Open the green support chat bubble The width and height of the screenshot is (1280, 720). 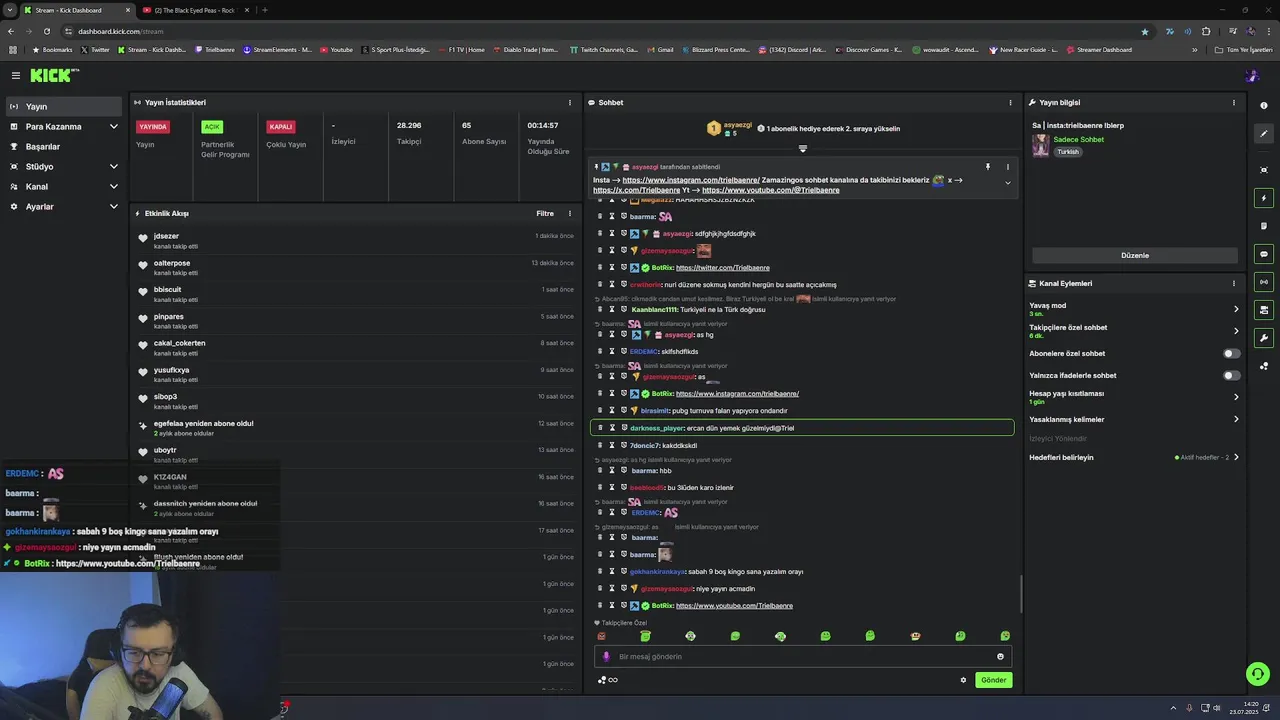1258,674
